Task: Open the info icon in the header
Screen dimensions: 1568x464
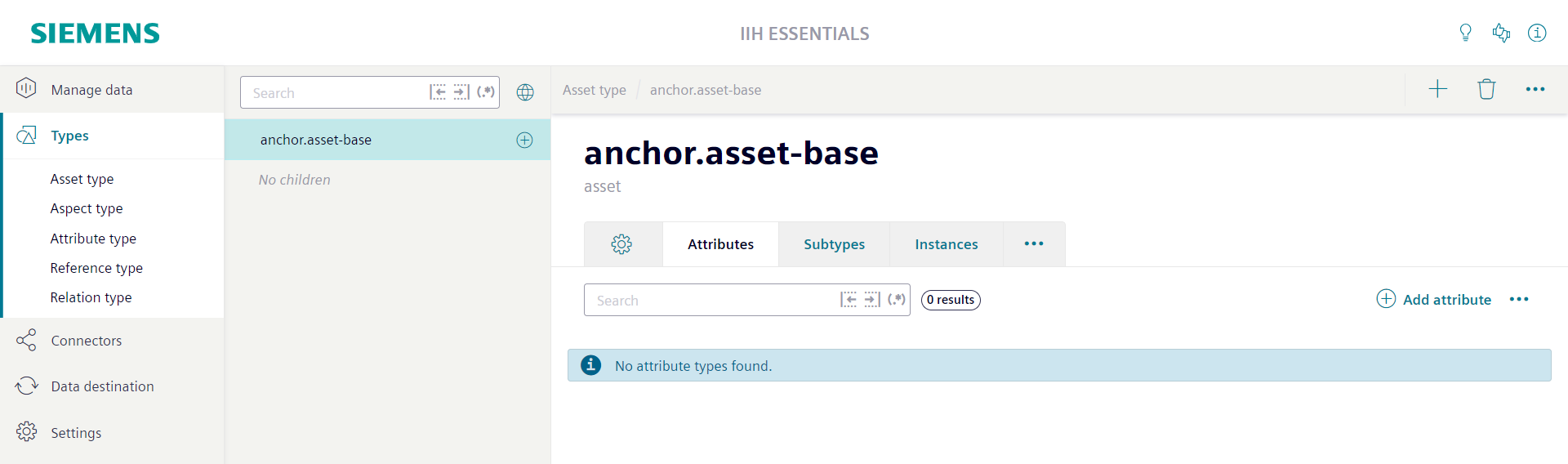Action: click(1537, 33)
